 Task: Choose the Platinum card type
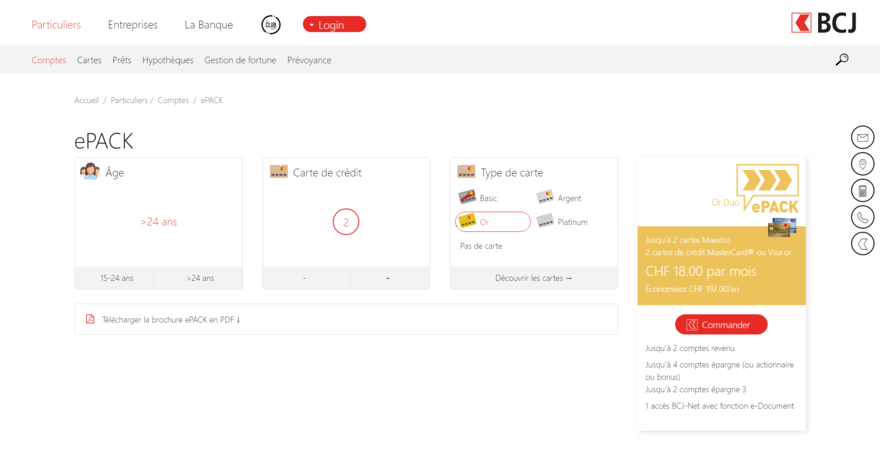pos(572,222)
